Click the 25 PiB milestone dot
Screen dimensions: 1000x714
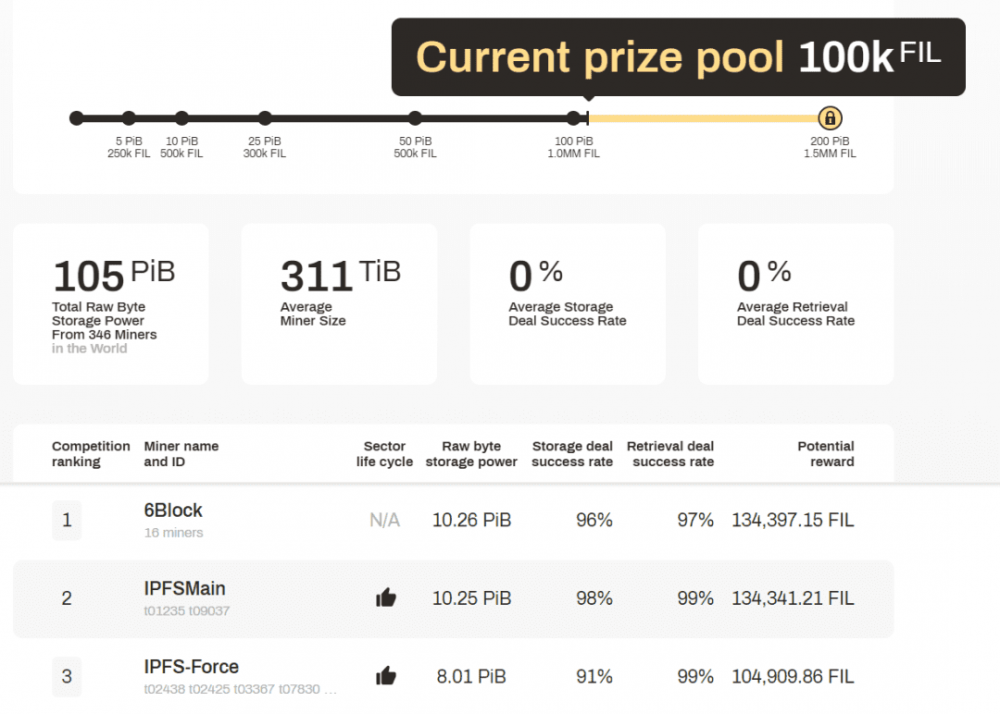[264, 118]
